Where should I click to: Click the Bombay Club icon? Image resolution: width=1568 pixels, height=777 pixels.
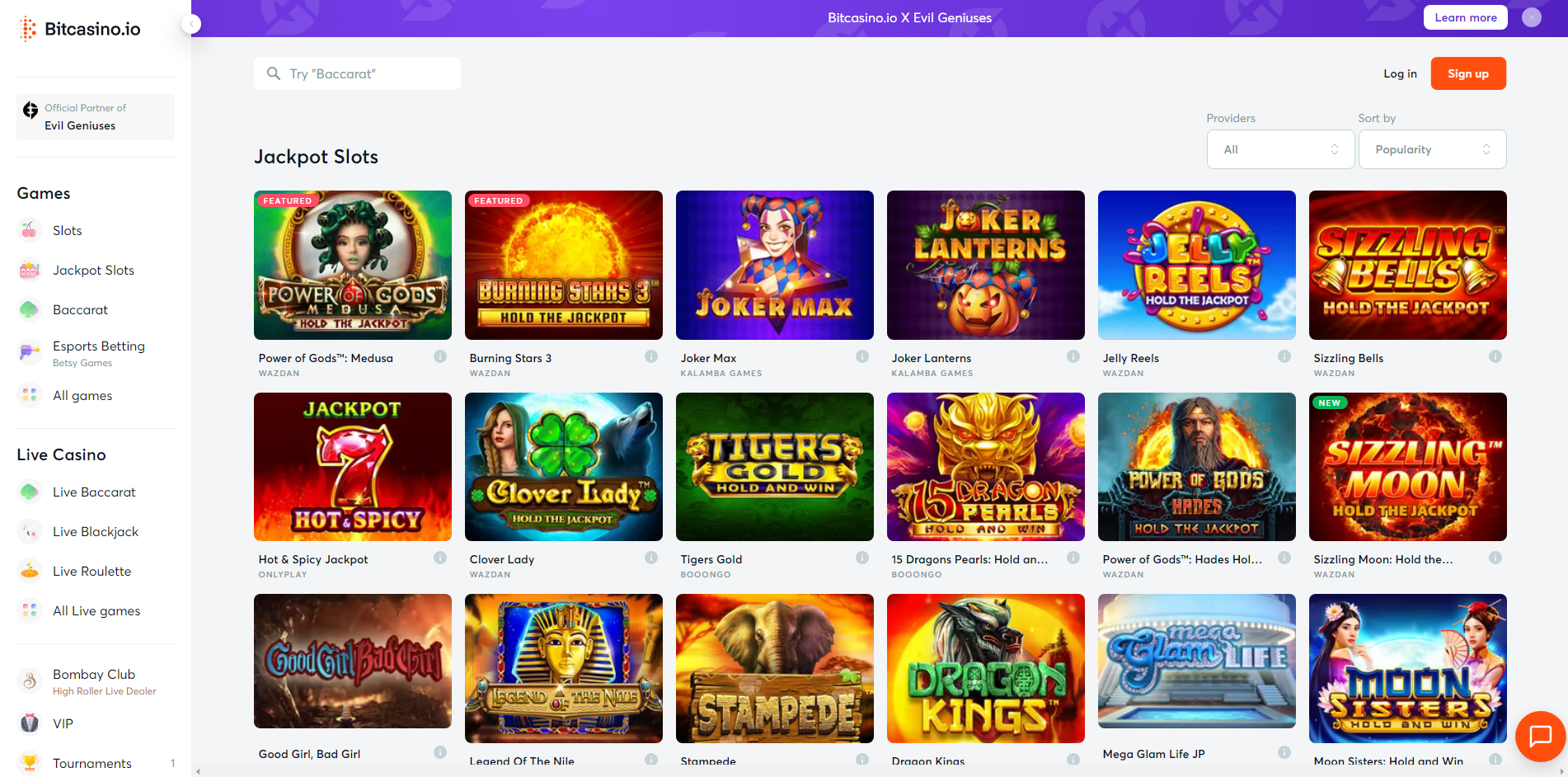[29, 681]
